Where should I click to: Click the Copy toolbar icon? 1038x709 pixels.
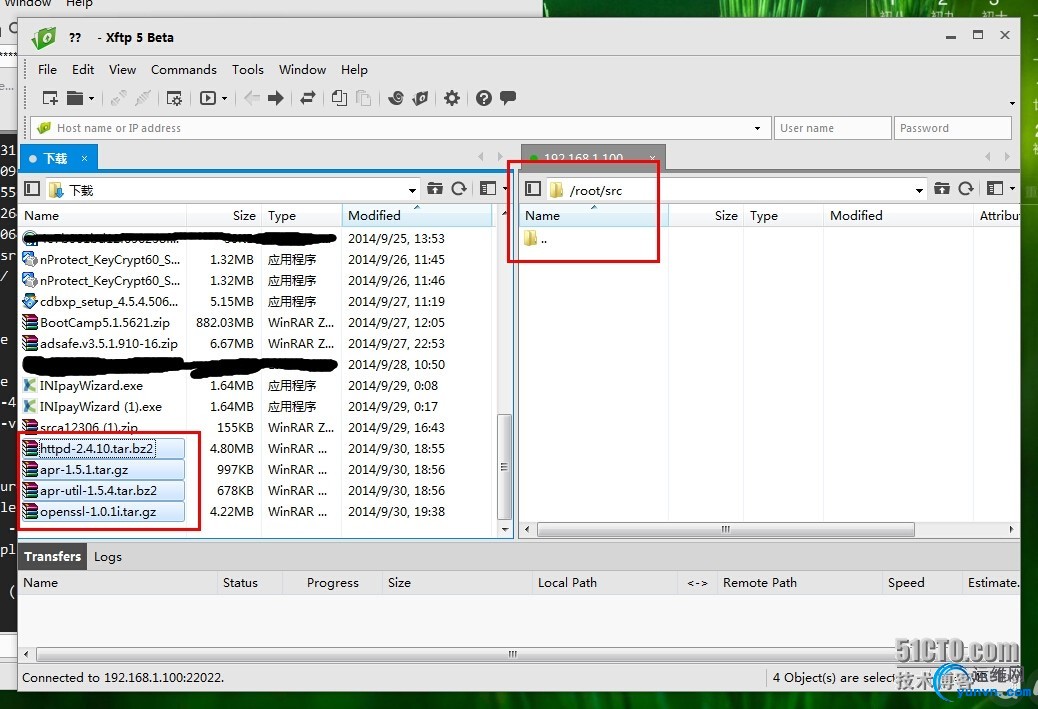pos(339,98)
